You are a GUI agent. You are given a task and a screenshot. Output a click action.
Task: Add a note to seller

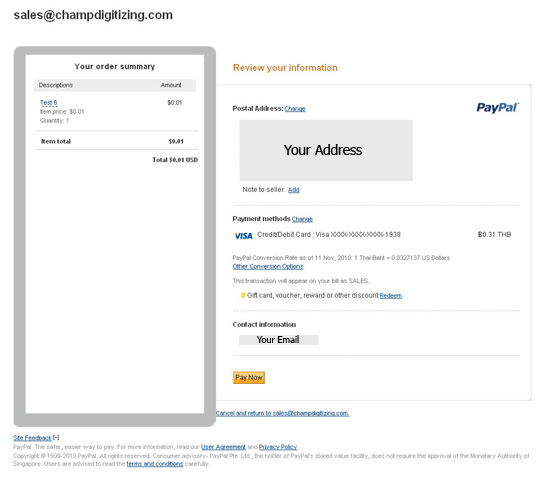[x=294, y=190]
